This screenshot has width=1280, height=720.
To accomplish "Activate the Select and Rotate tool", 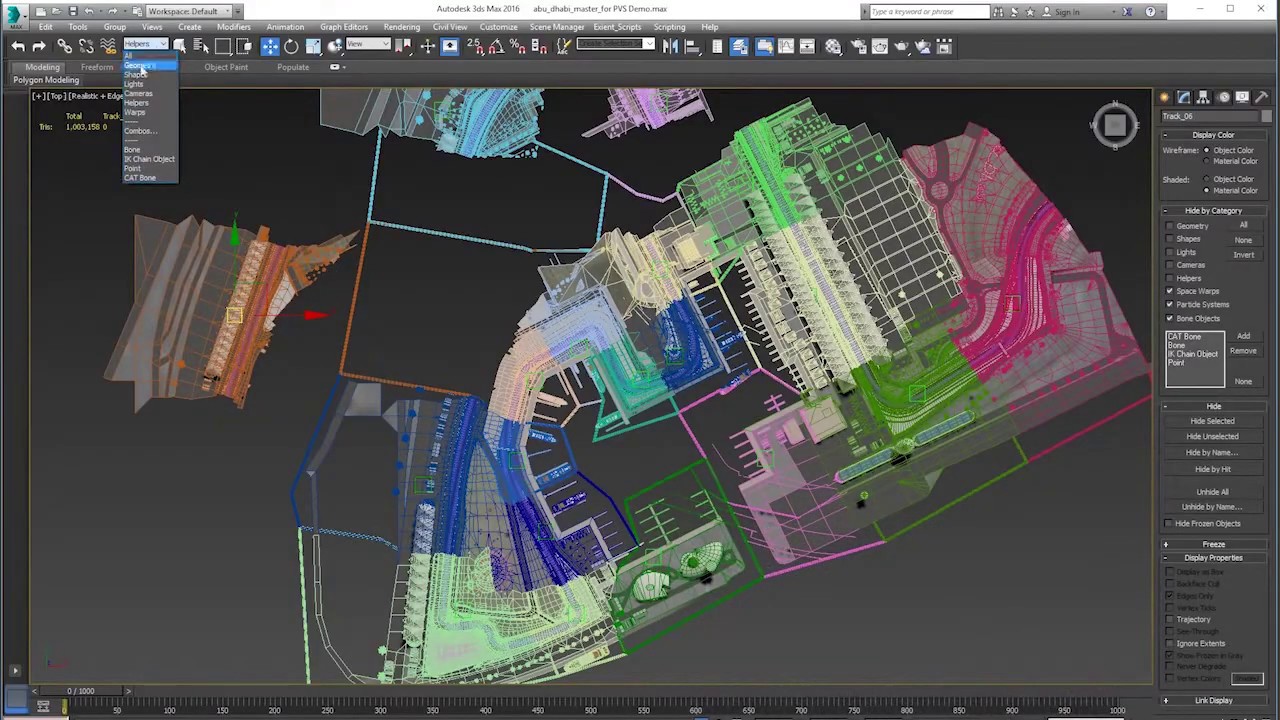I will 291,47.
